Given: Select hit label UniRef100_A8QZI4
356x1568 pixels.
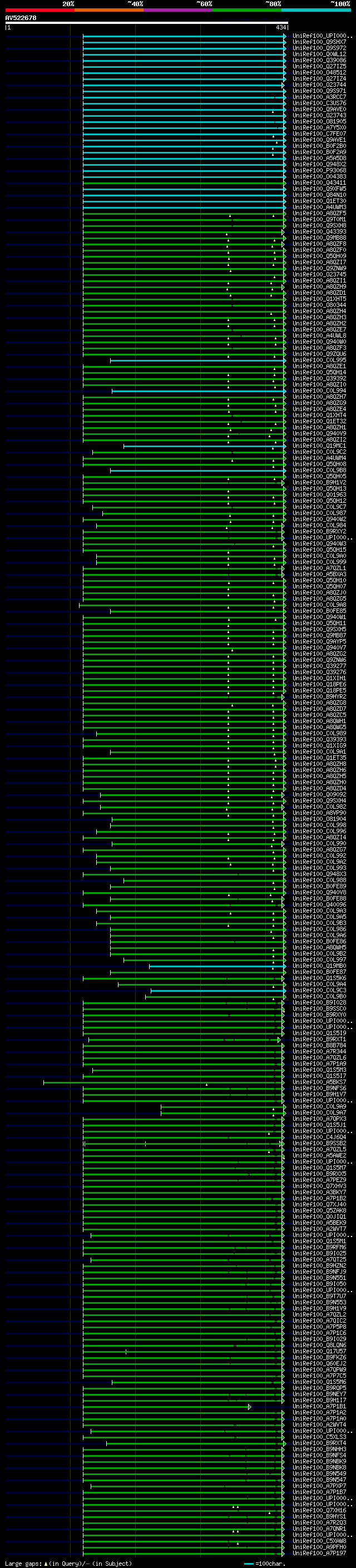Looking at the screenshot, I should 319,838.
